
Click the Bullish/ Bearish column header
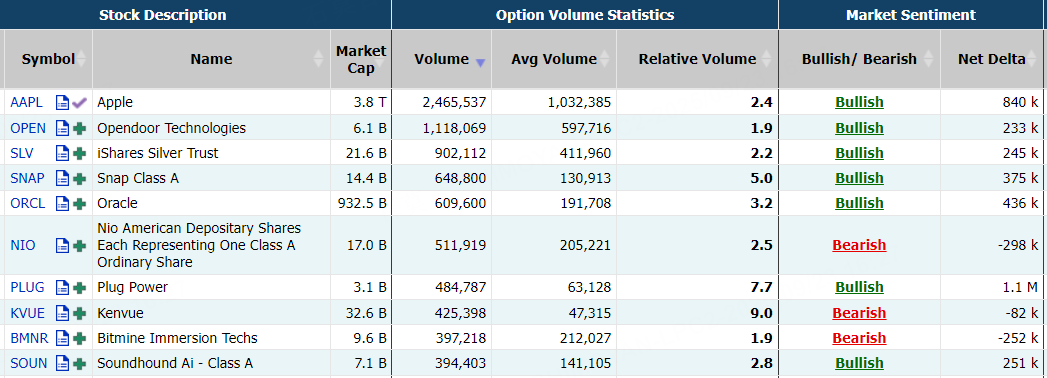tap(859, 59)
